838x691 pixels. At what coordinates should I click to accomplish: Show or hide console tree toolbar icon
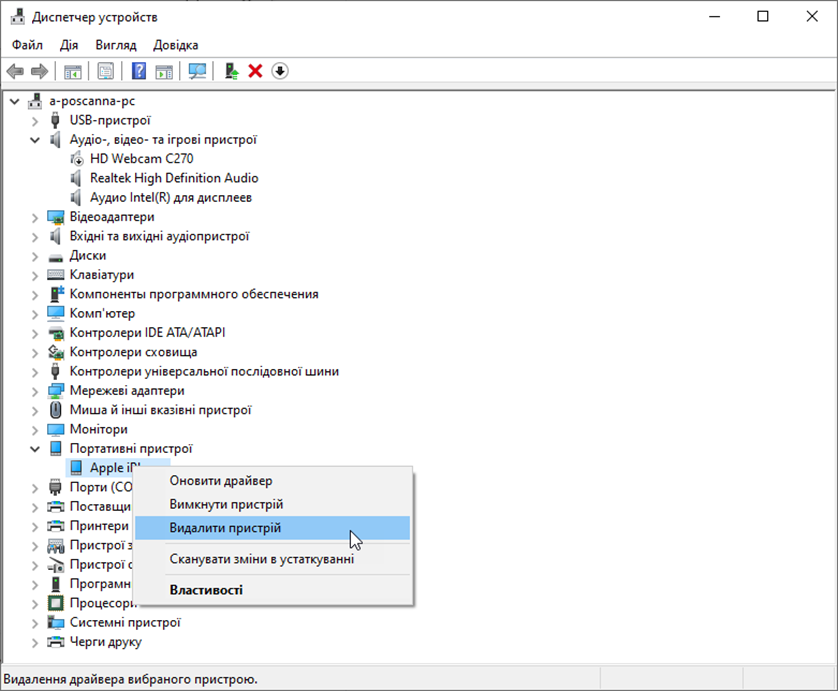(73, 71)
